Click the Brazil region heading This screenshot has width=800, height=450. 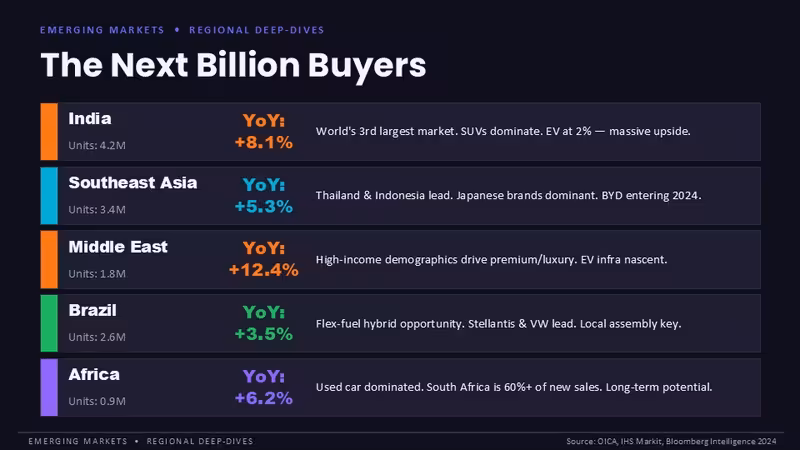point(92,310)
